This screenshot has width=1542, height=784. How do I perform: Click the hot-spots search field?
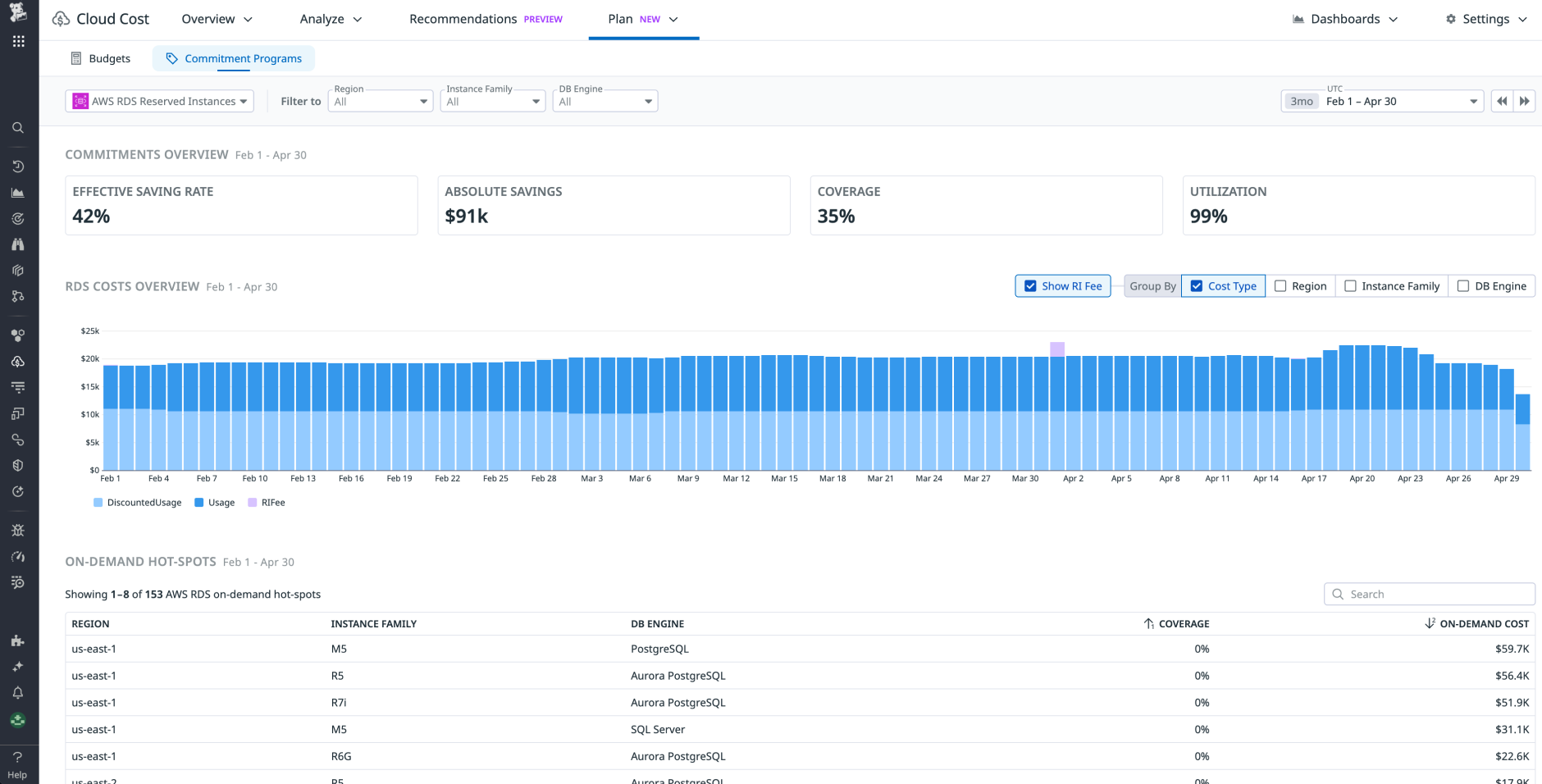point(1429,593)
